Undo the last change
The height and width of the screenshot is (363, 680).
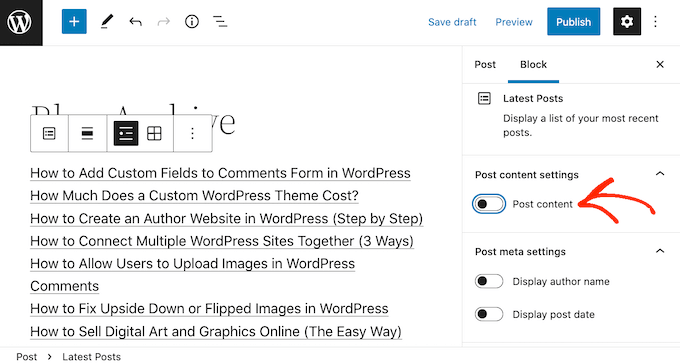pyautogui.click(x=135, y=22)
